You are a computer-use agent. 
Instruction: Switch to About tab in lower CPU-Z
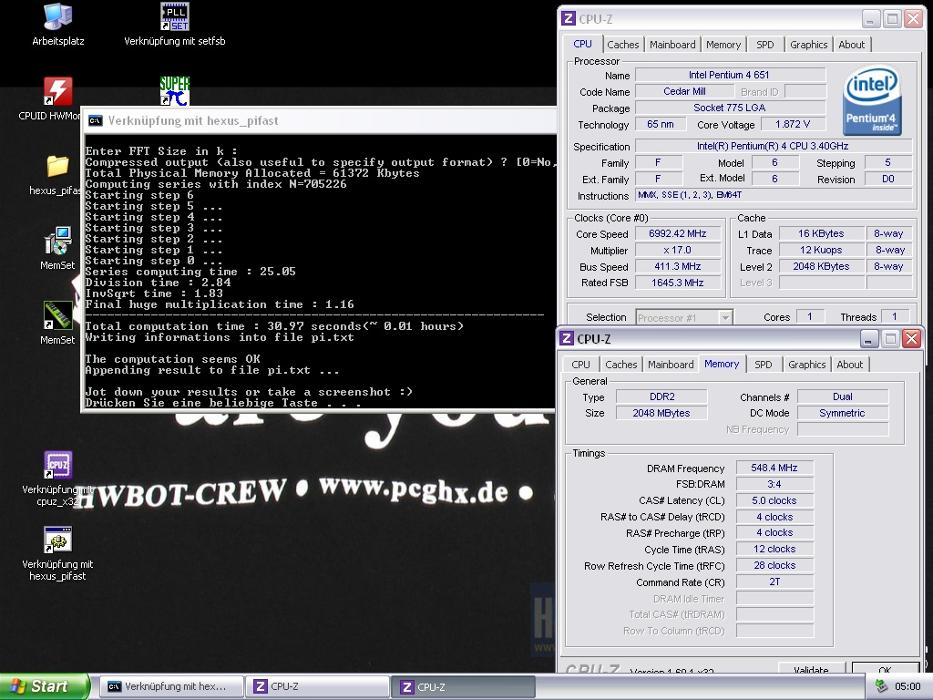[850, 364]
